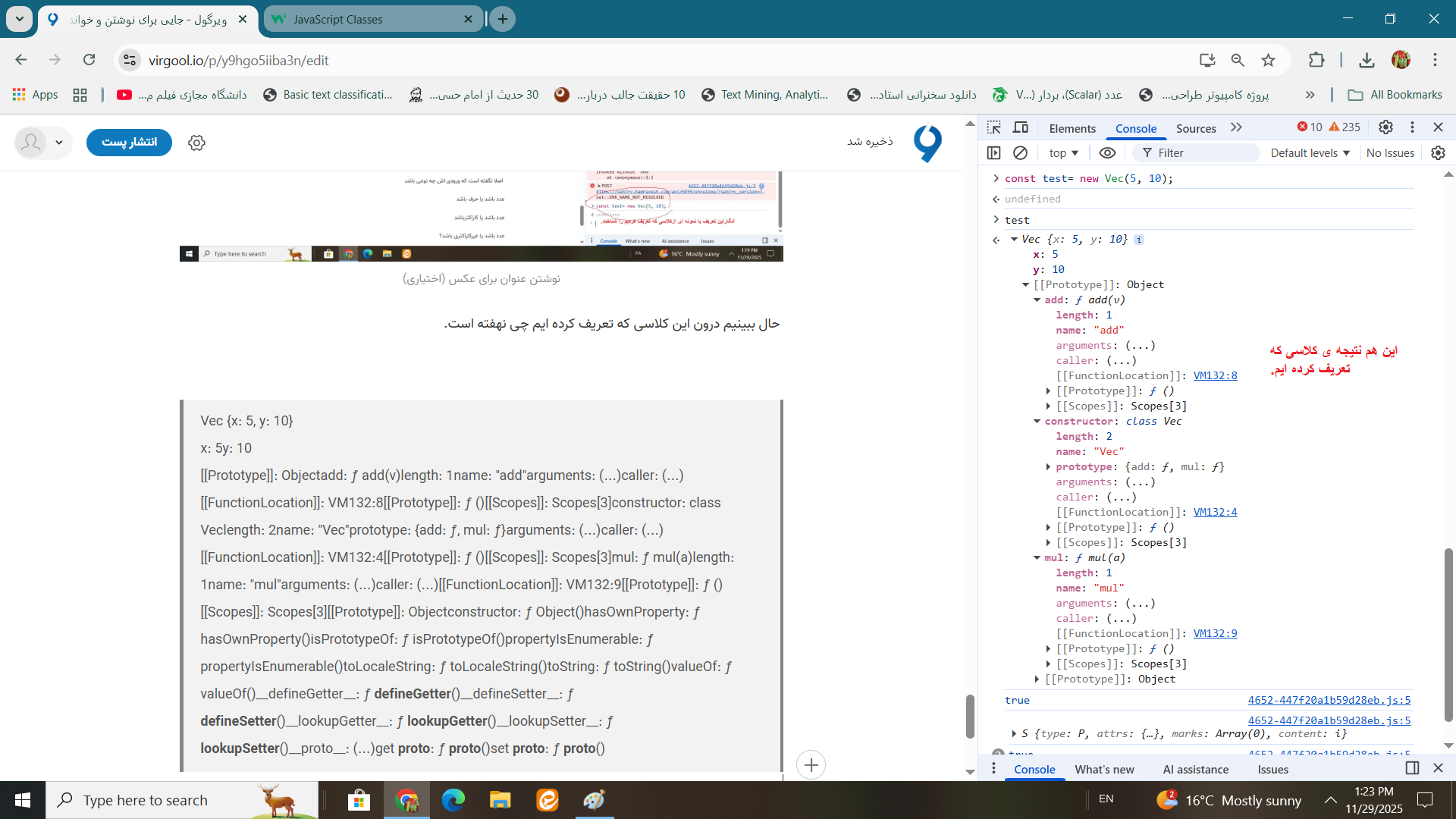Image resolution: width=1456 pixels, height=819 pixels.
Task: Click the blue Virgool logo
Action: pyautogui.click(x=927, y=143)
